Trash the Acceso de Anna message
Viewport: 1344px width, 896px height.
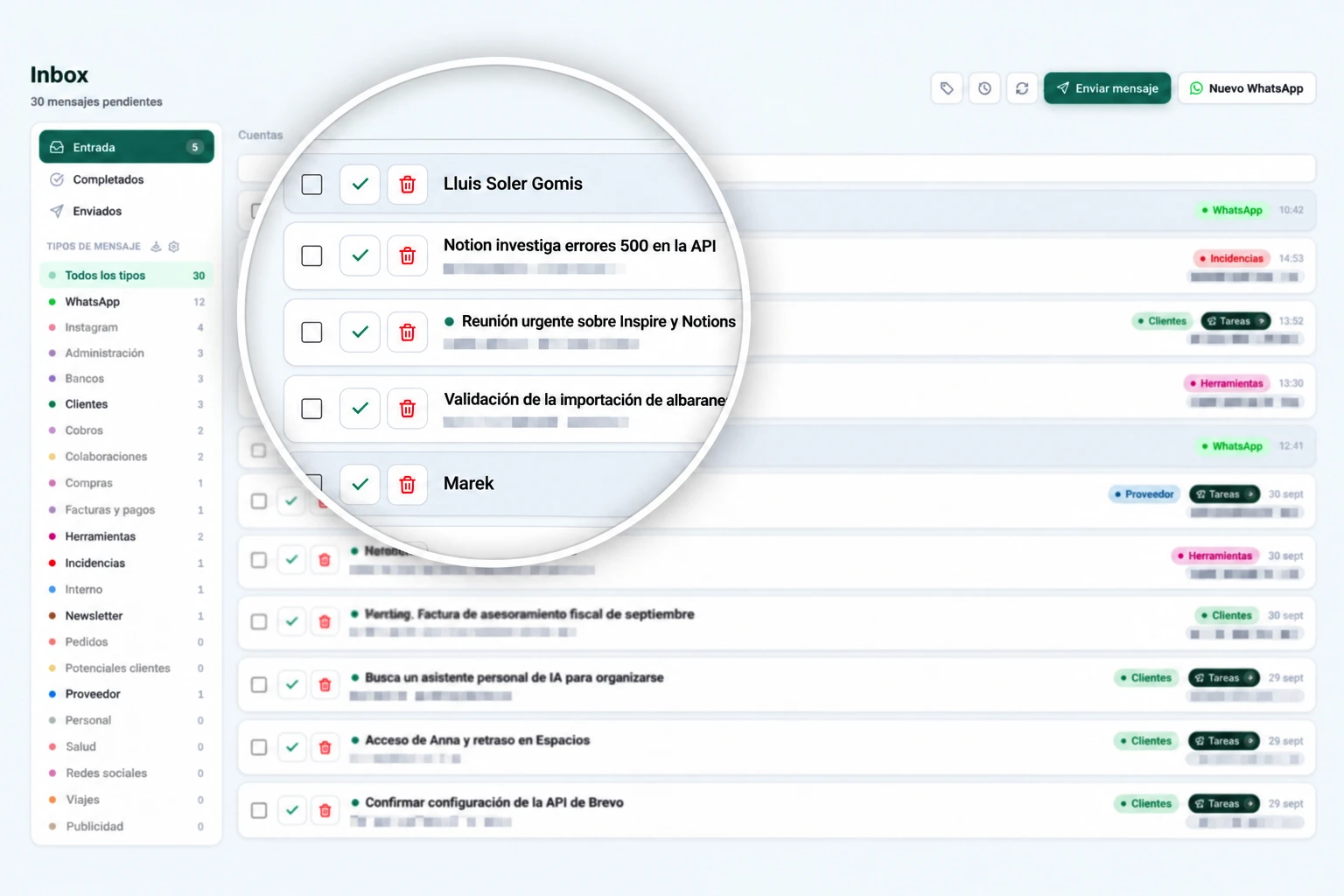tap(325, 747)
